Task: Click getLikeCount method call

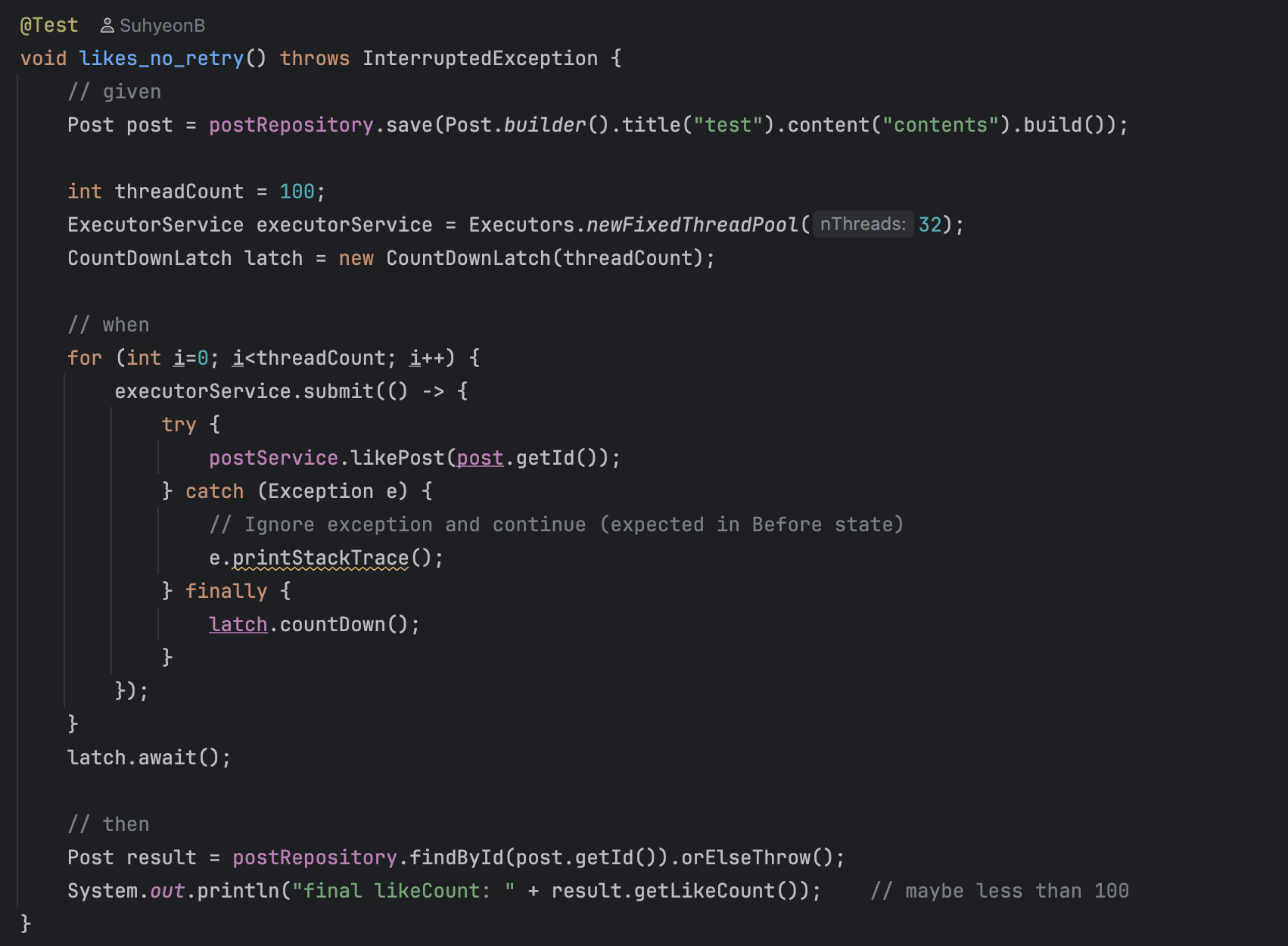Action: [704, 891]
